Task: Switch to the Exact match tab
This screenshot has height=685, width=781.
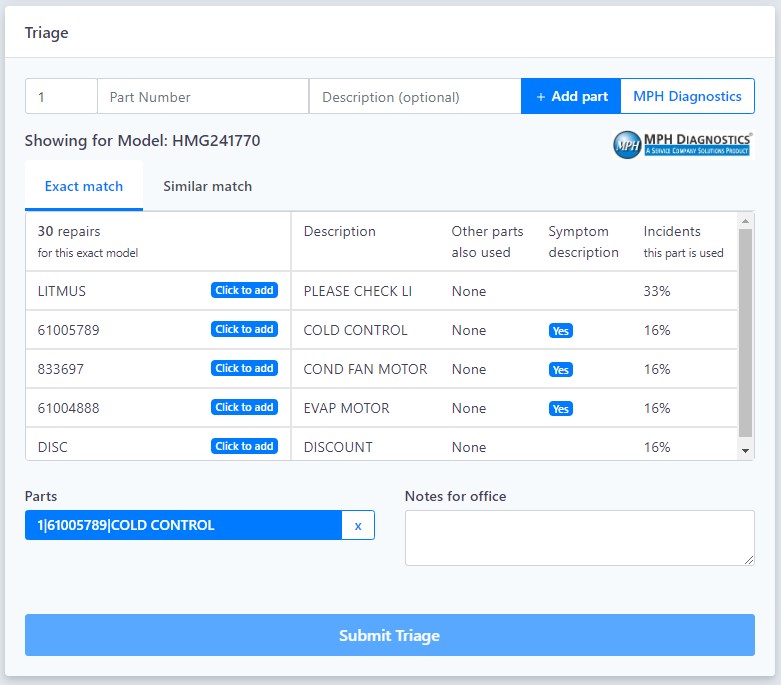Action: [84, 186]
